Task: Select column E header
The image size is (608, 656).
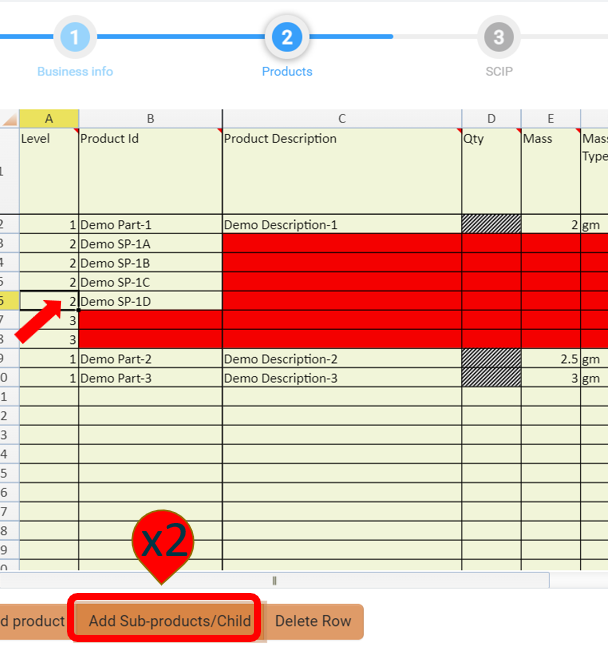Action: tap(550, 119)
